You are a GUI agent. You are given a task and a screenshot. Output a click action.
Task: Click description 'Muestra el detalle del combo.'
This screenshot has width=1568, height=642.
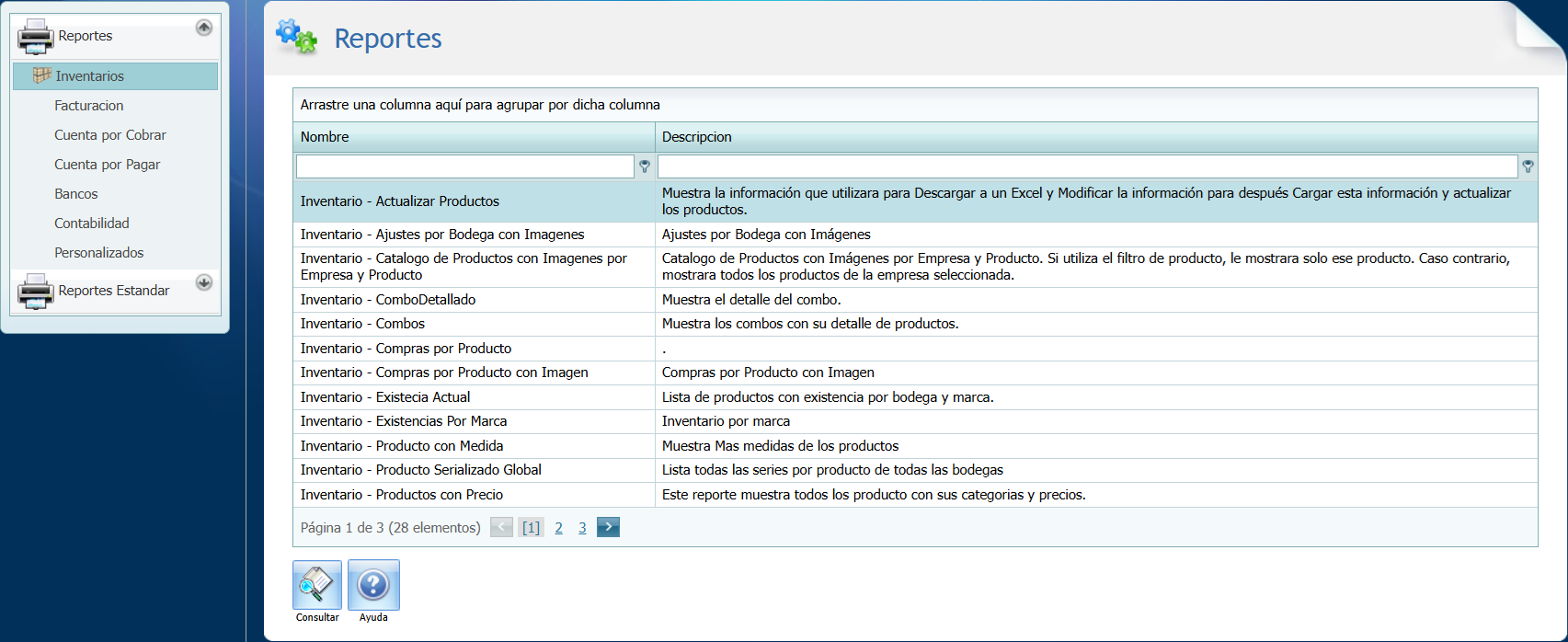[x=751, y=300]
